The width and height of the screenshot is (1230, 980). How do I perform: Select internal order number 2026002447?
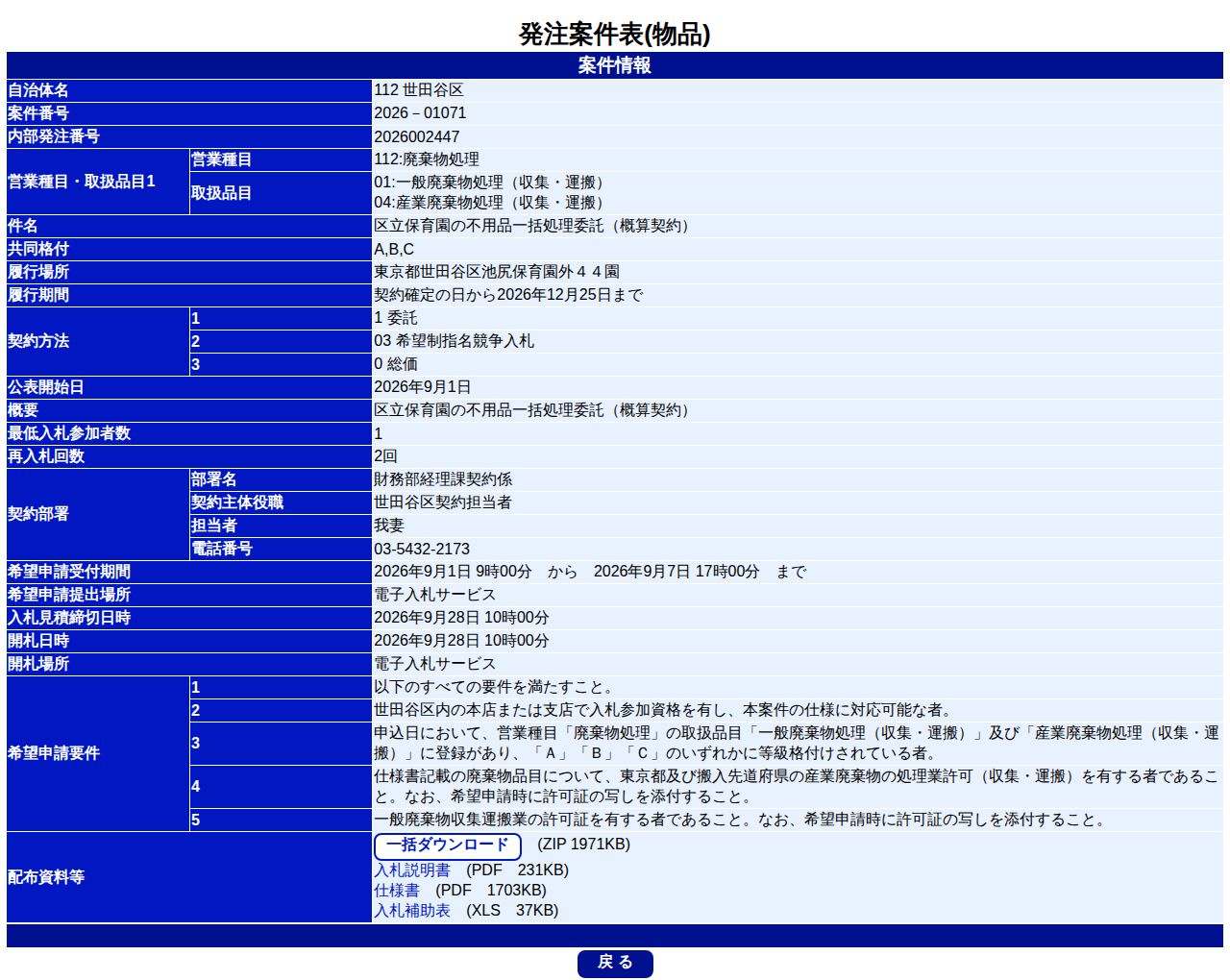pyautogui.click(x=417, y=136)
